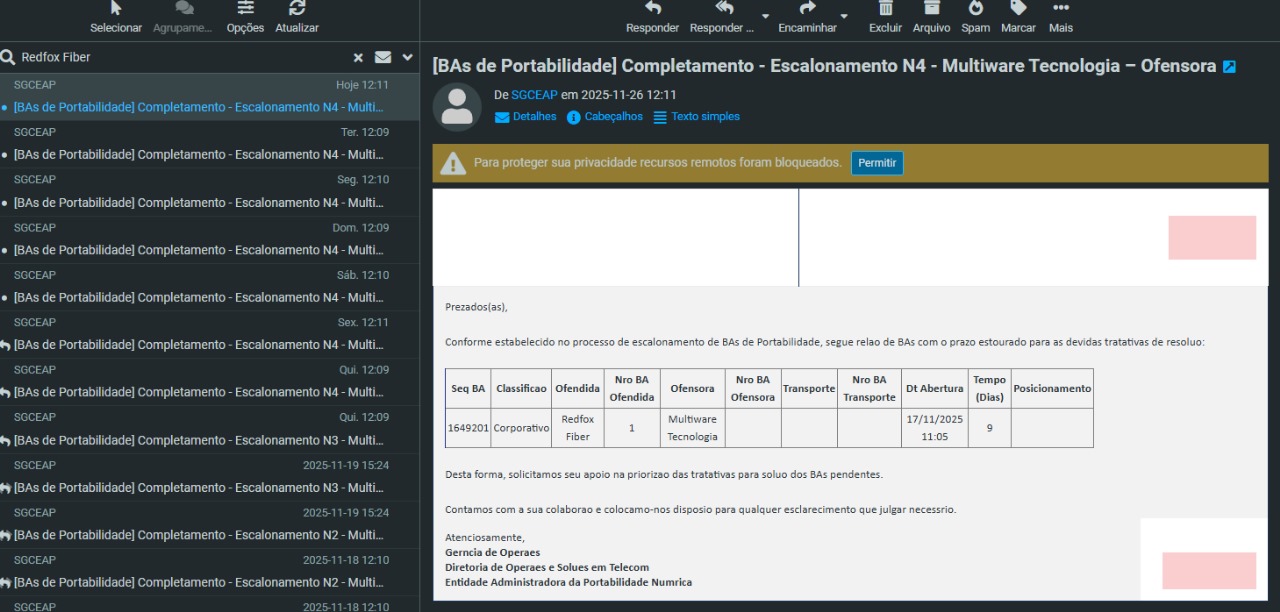Expand the search options chevron

click(408, 58)
